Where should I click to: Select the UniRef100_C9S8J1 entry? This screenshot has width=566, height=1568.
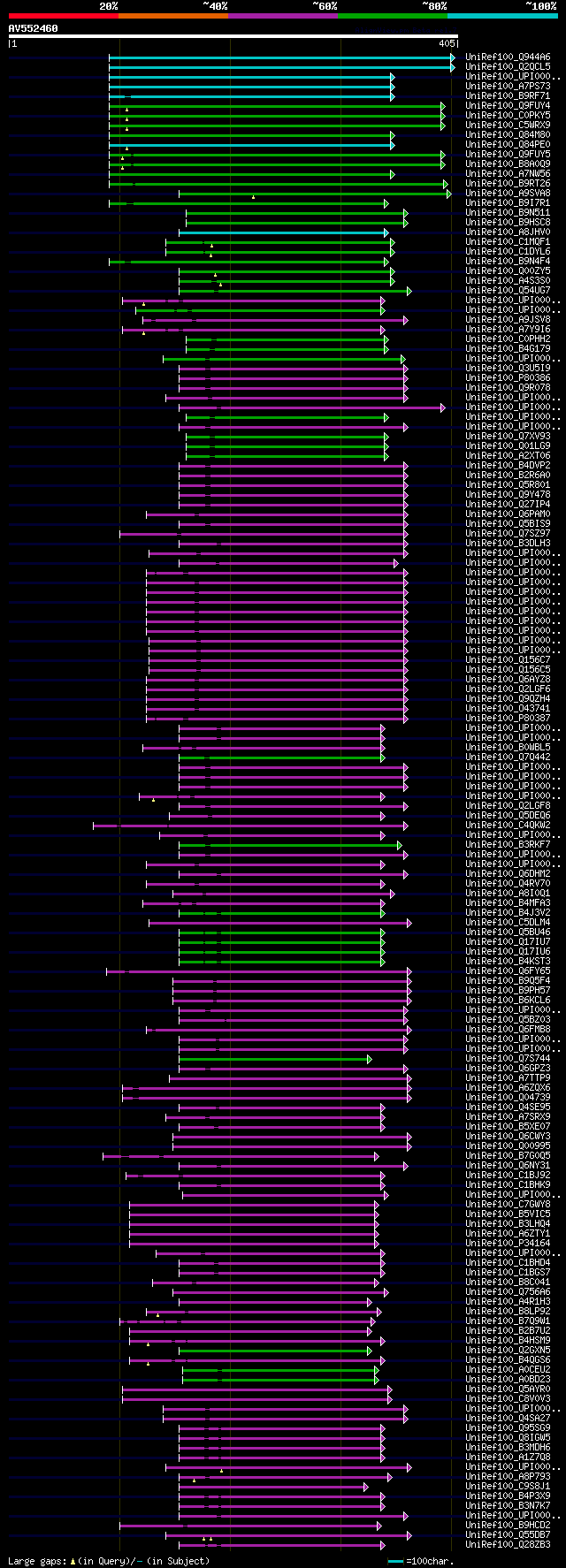coord(508,1487)
